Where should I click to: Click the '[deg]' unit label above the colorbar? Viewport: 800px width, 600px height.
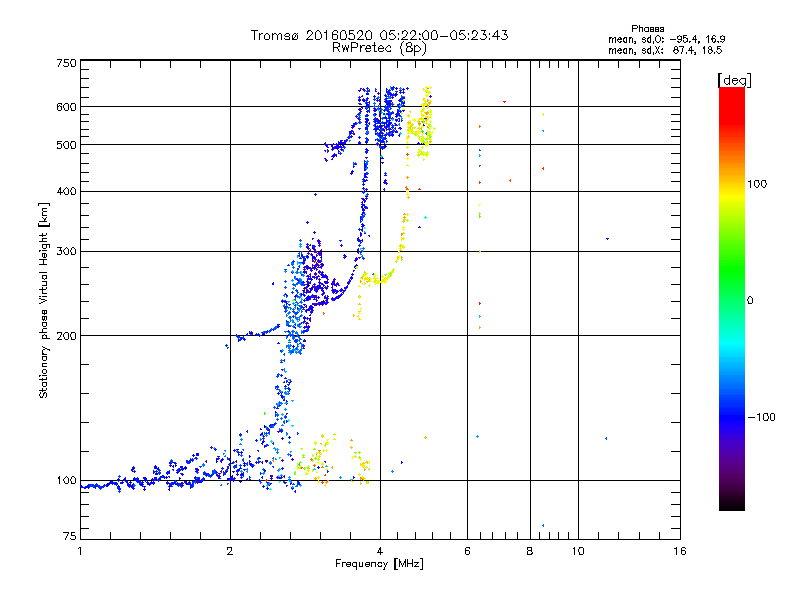734,80
